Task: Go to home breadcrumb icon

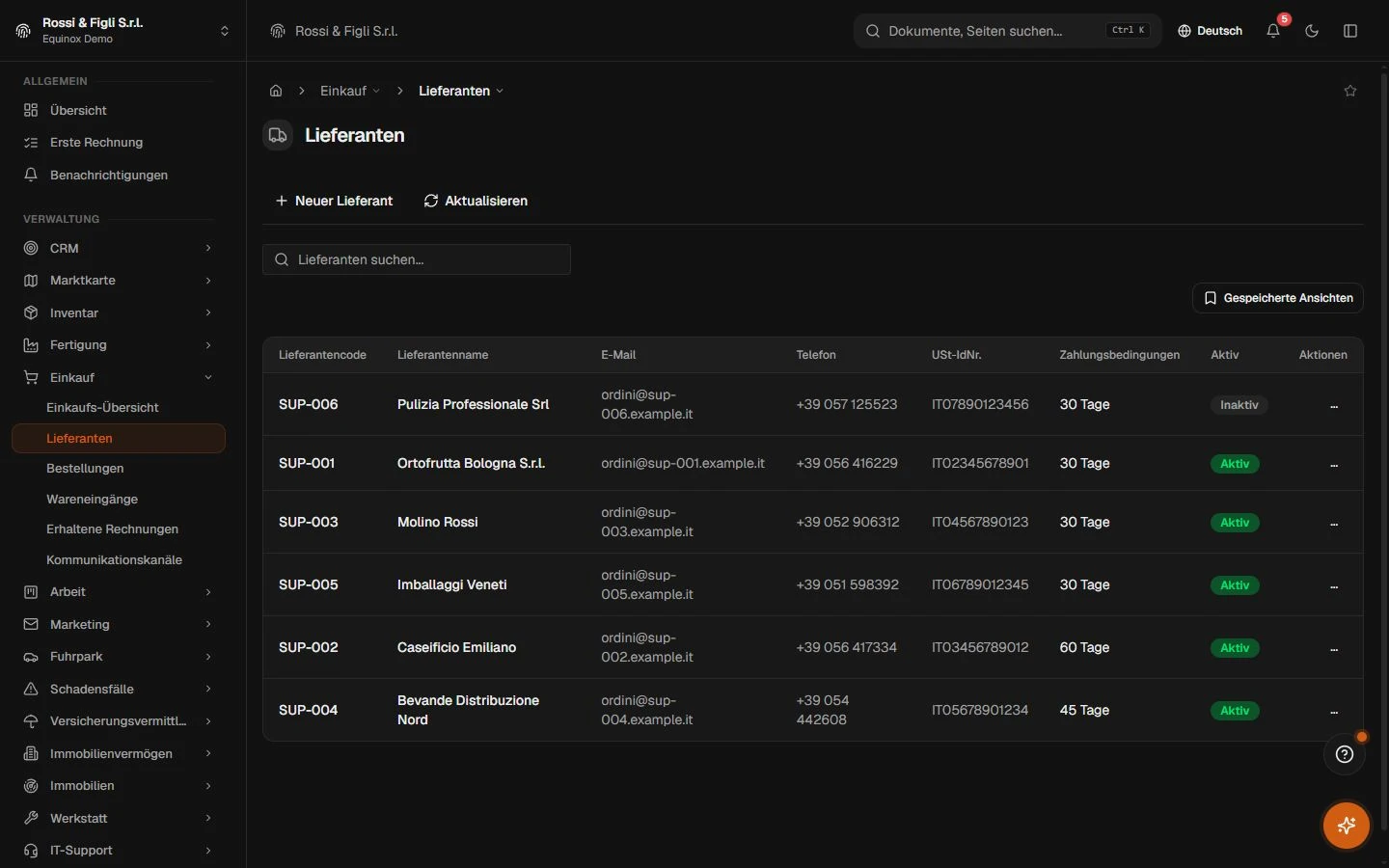Action: click(276, 91)
